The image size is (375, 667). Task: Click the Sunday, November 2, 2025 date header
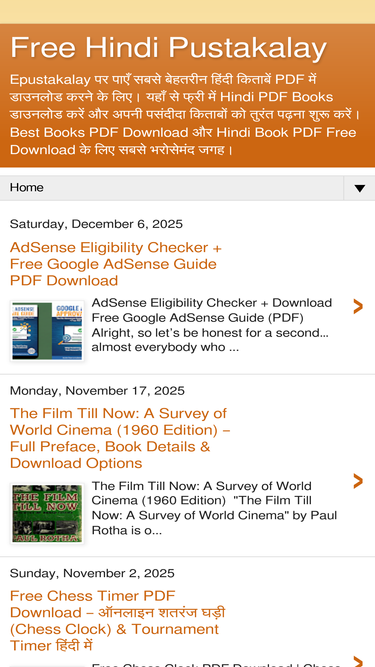tap(92, 573)
